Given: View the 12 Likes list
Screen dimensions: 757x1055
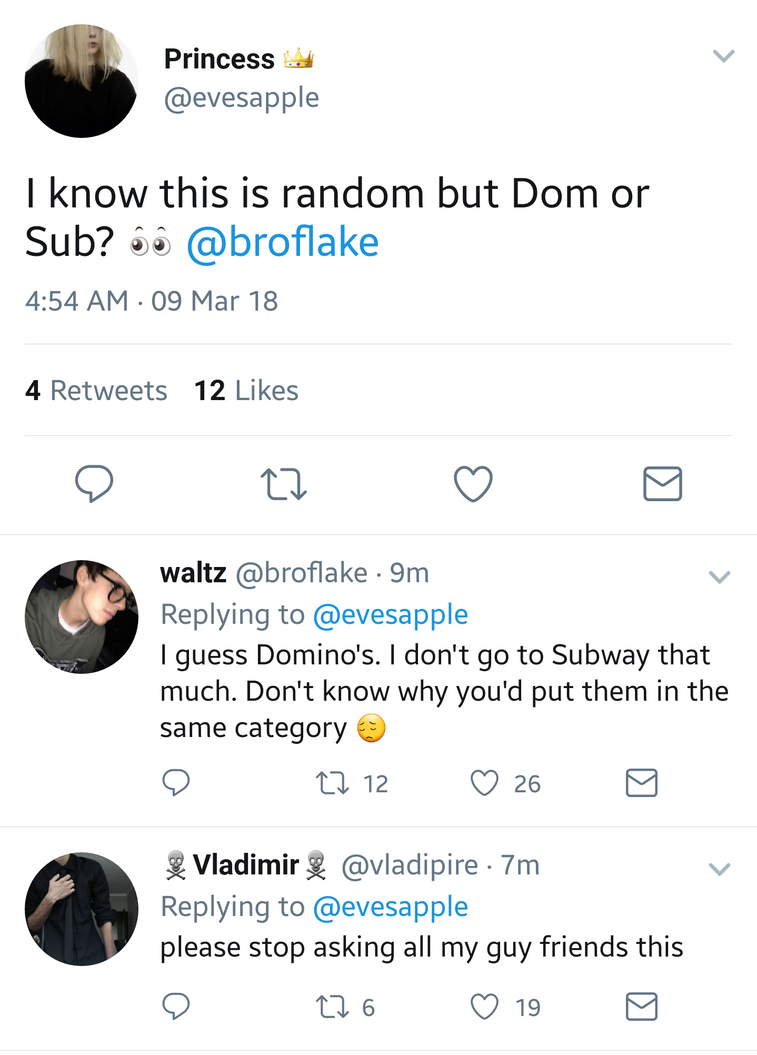Looking at the screenshot, I should (246, 390).
